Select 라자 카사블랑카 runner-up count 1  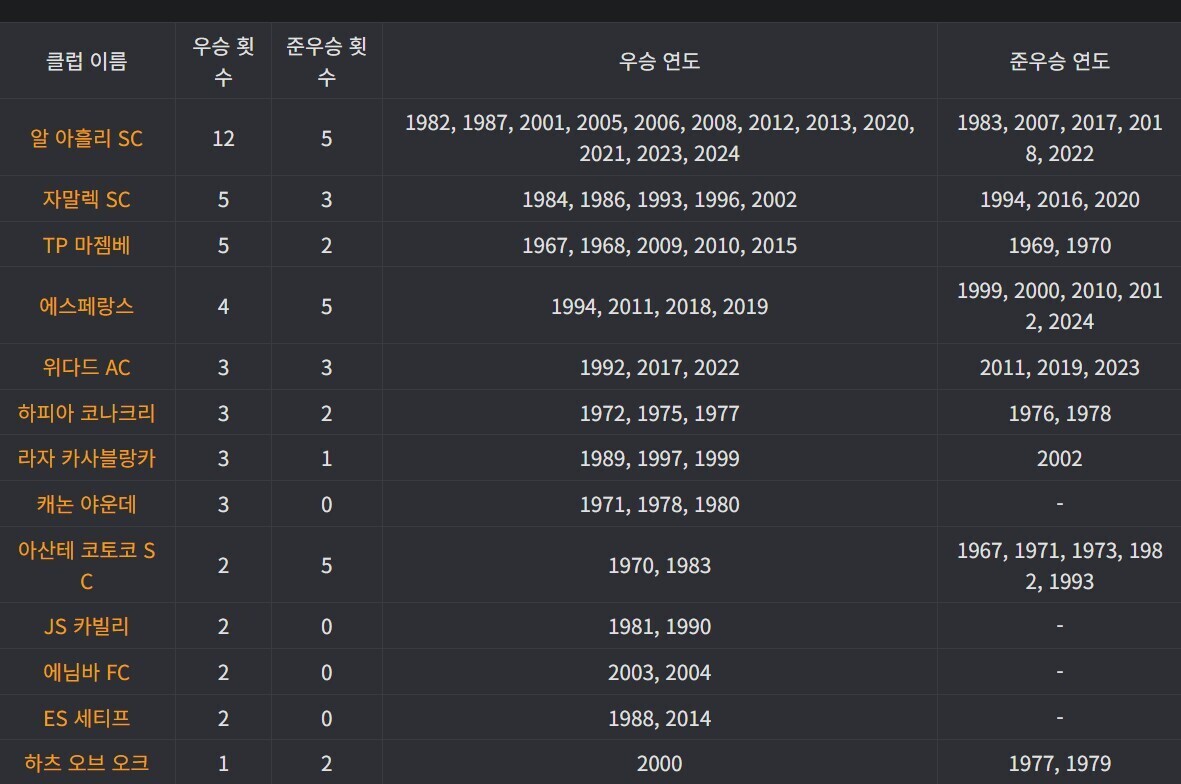326,459
